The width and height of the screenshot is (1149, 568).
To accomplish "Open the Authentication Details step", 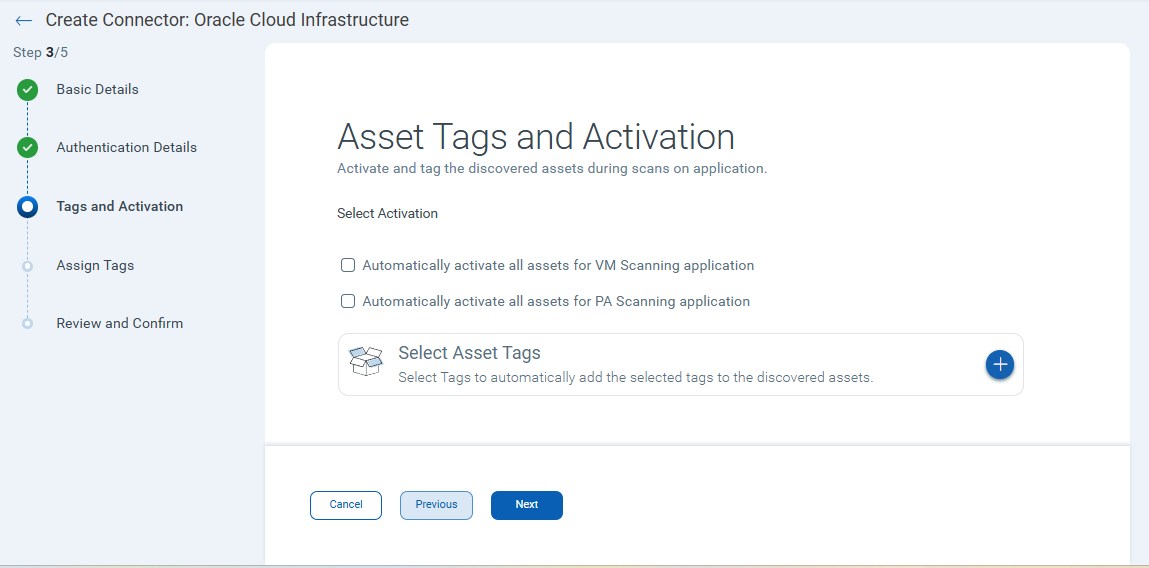I will tap(127, 147).
